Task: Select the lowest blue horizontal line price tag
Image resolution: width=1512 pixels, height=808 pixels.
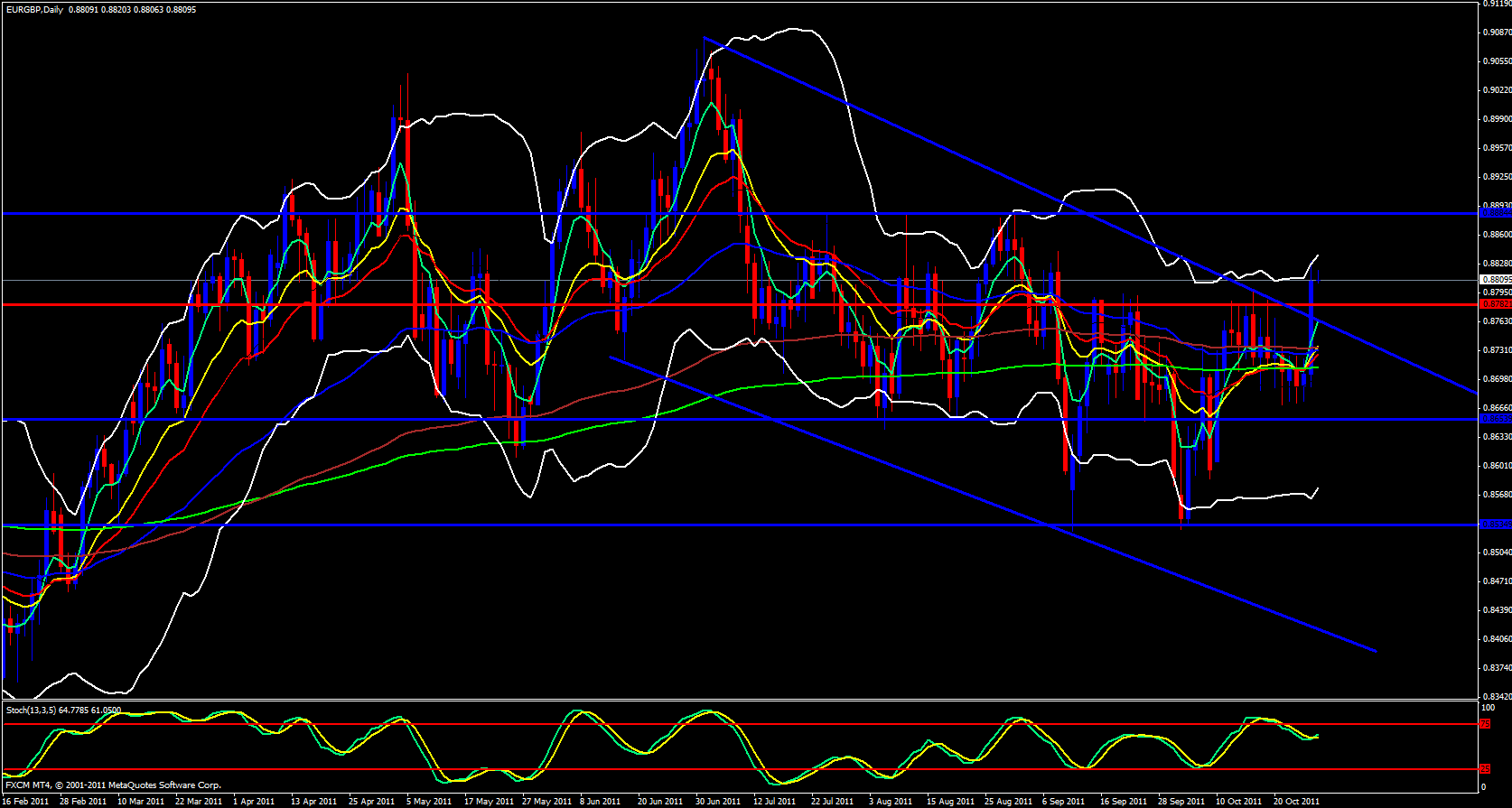Action: coord(1496,525)
